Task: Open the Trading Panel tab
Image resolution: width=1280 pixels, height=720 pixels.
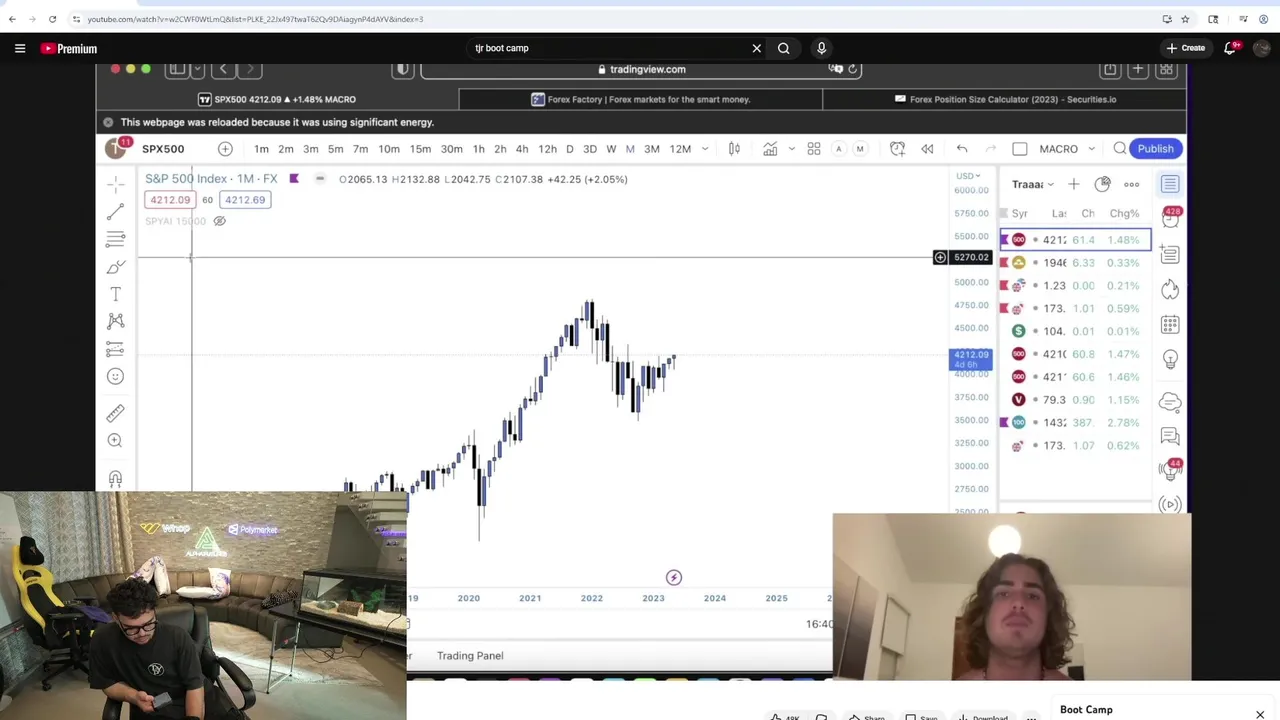Action: pyautogui.click(x=470, y=656)
